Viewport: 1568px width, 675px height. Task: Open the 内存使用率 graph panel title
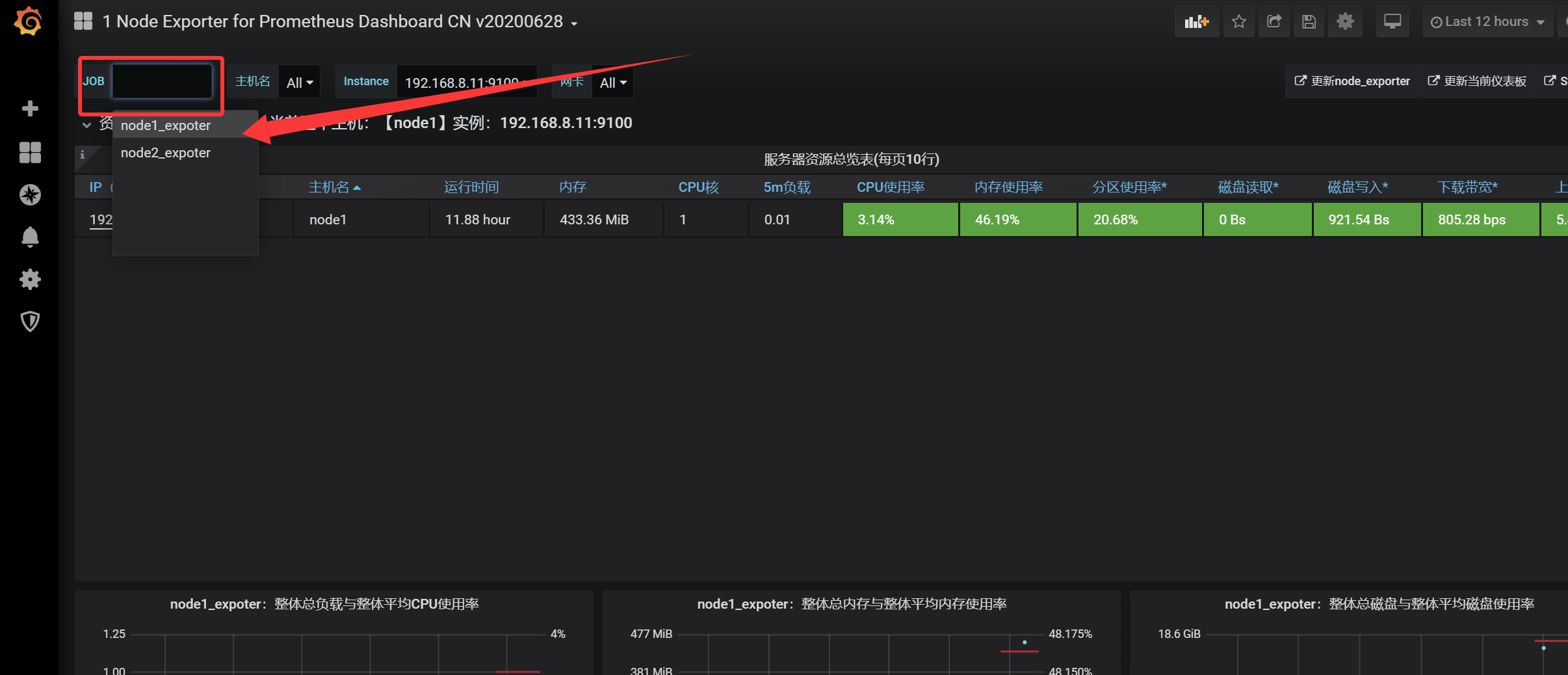tap(852, 604)
